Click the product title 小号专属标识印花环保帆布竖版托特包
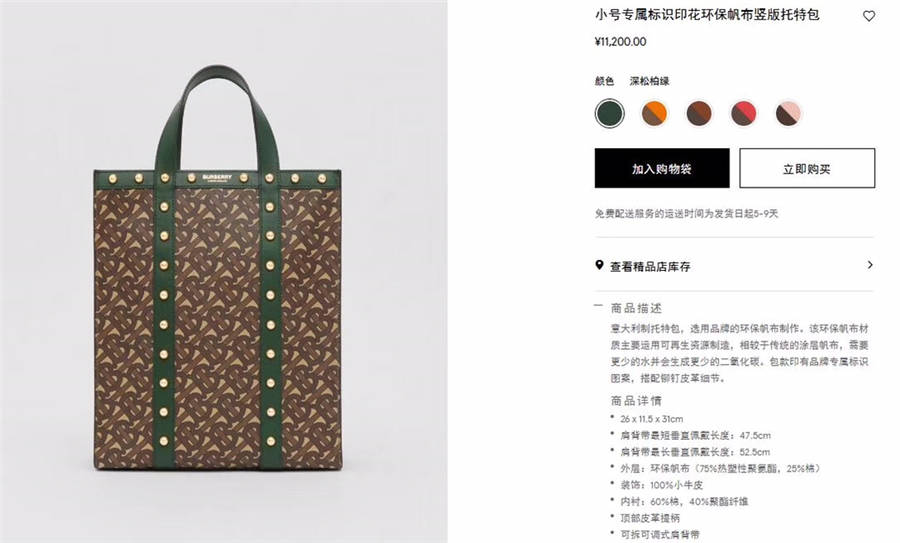 [x=707, y=15]
